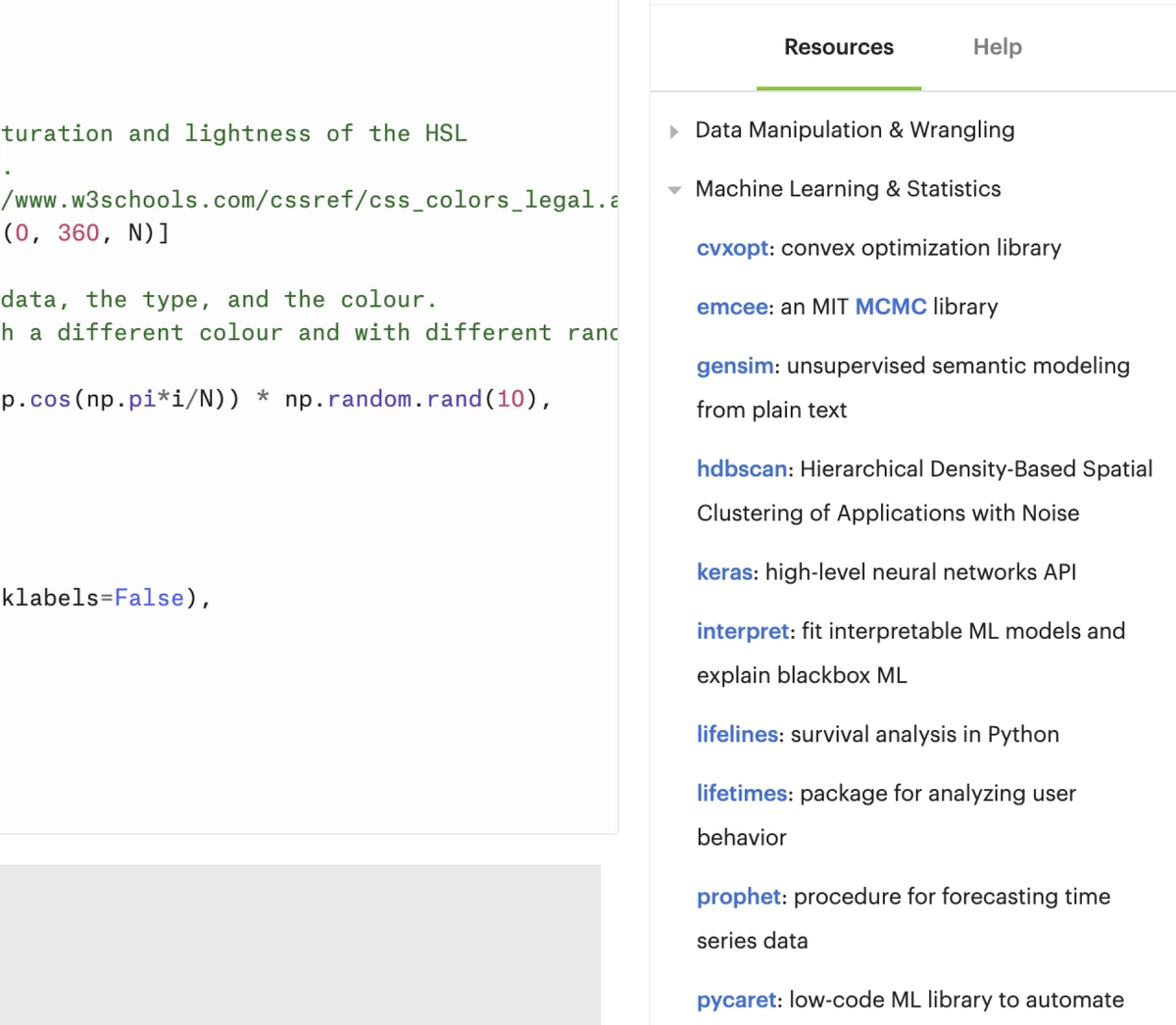
Task: Open the cvxopt library link
Action: point(732,248)
